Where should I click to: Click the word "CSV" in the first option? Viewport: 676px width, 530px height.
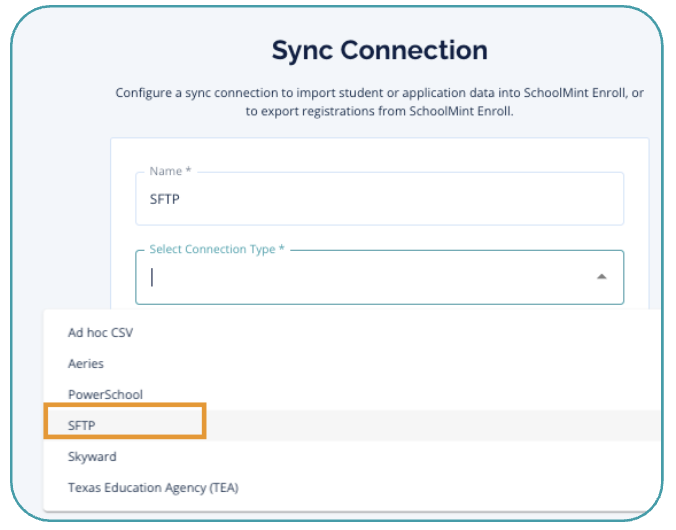coord(121,333)
